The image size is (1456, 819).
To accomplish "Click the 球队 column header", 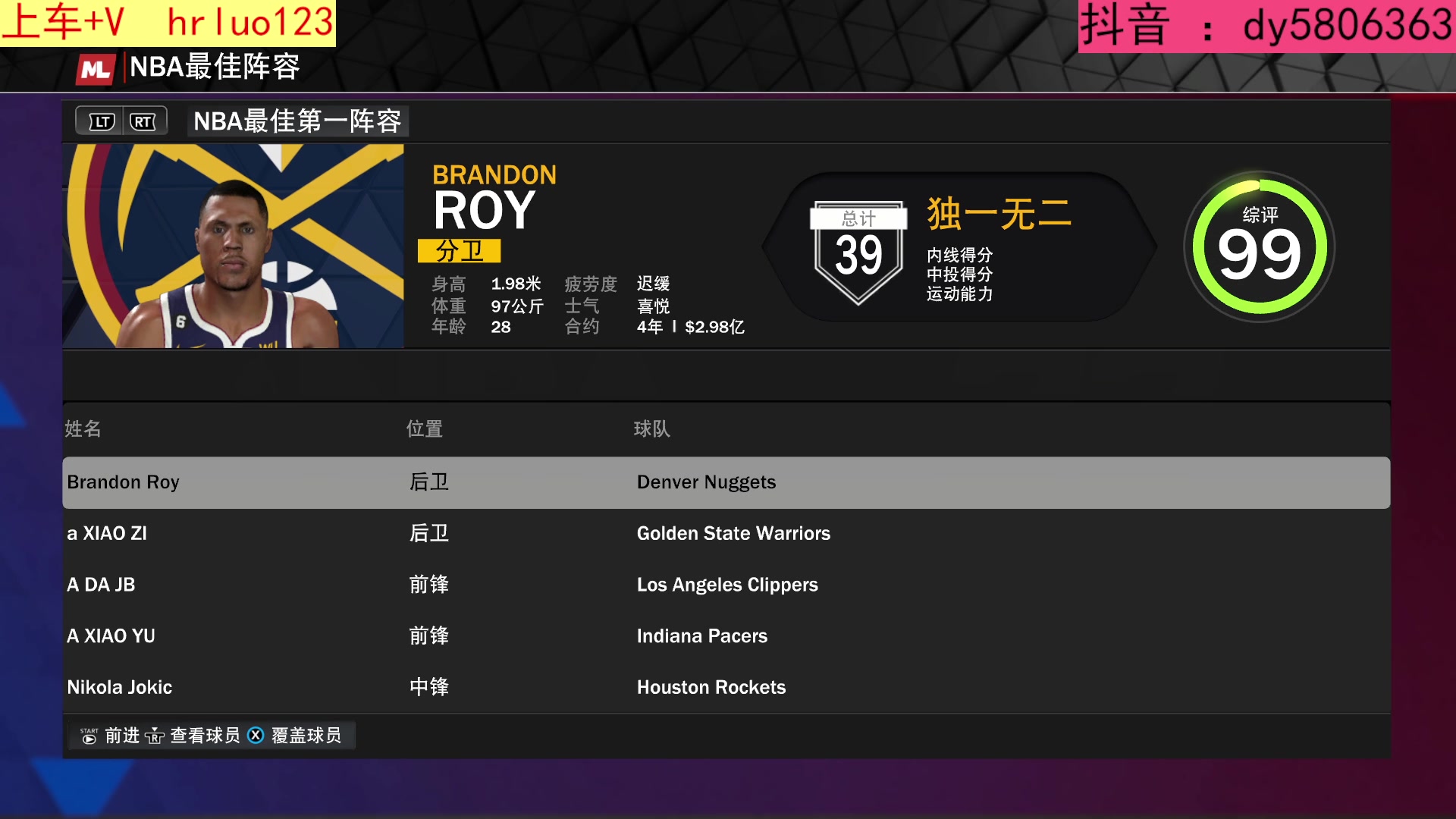I will click(651, 429).
